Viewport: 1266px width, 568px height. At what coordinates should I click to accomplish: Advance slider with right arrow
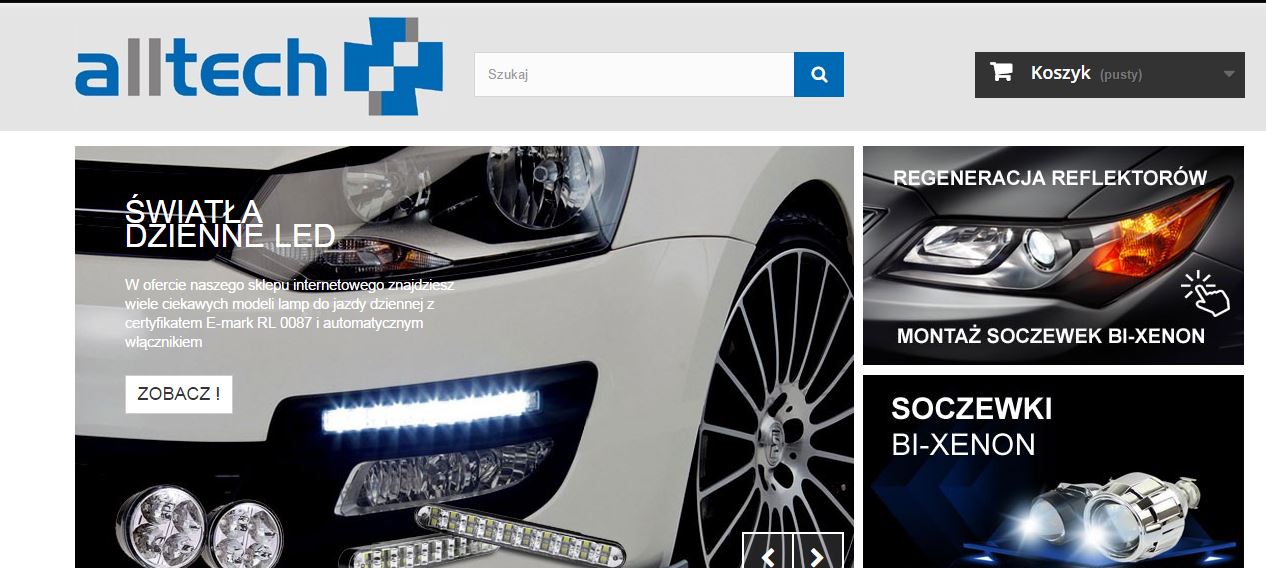tap(818, 556)
